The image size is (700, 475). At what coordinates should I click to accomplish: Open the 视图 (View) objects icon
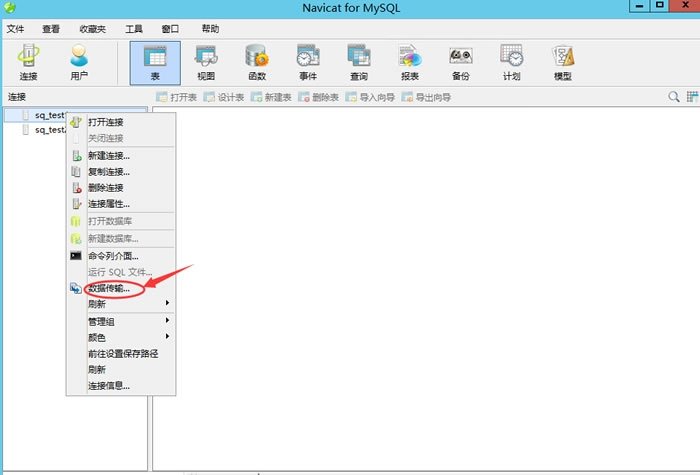click(206, 62)
